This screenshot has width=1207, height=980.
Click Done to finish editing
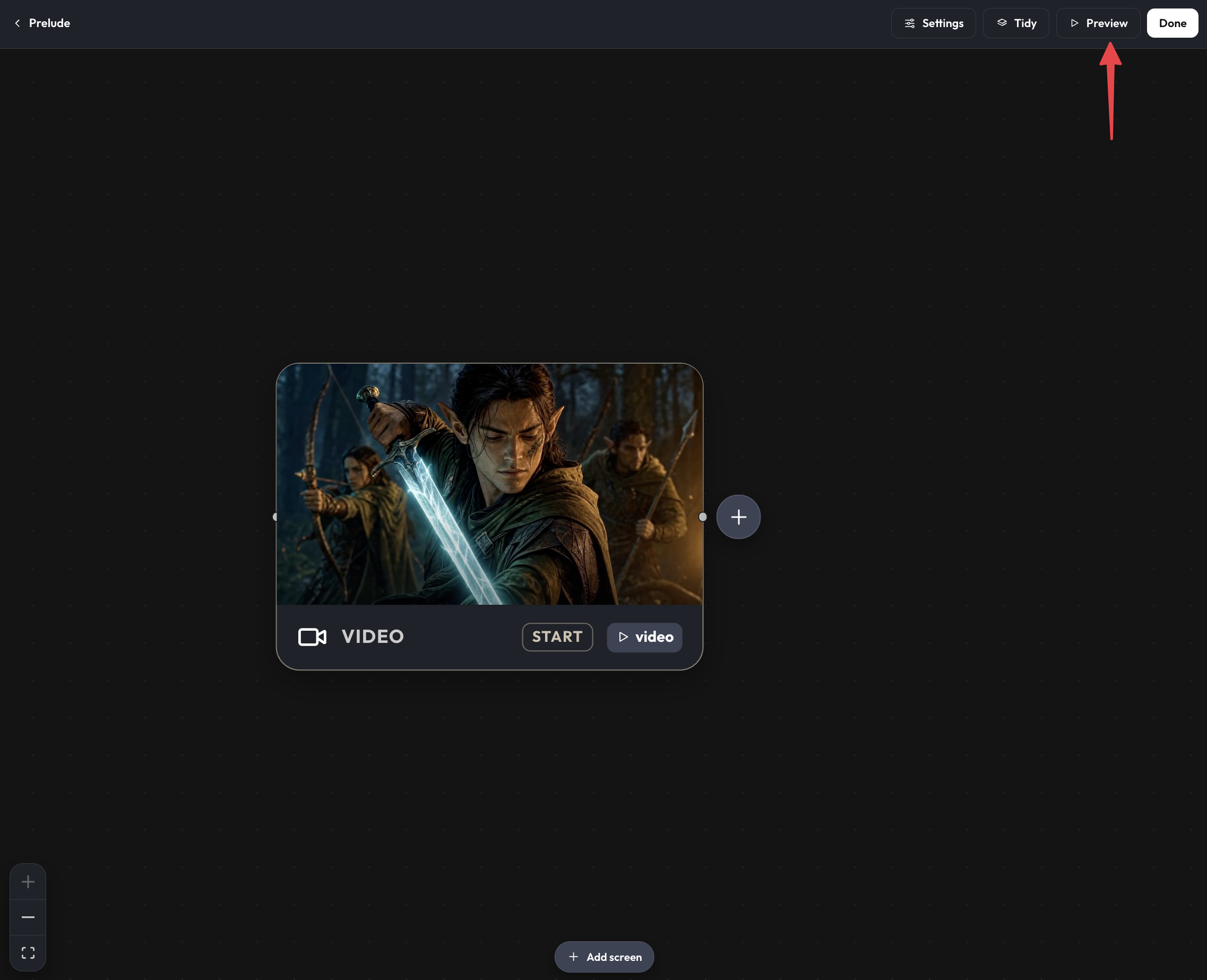point(1172,23)
